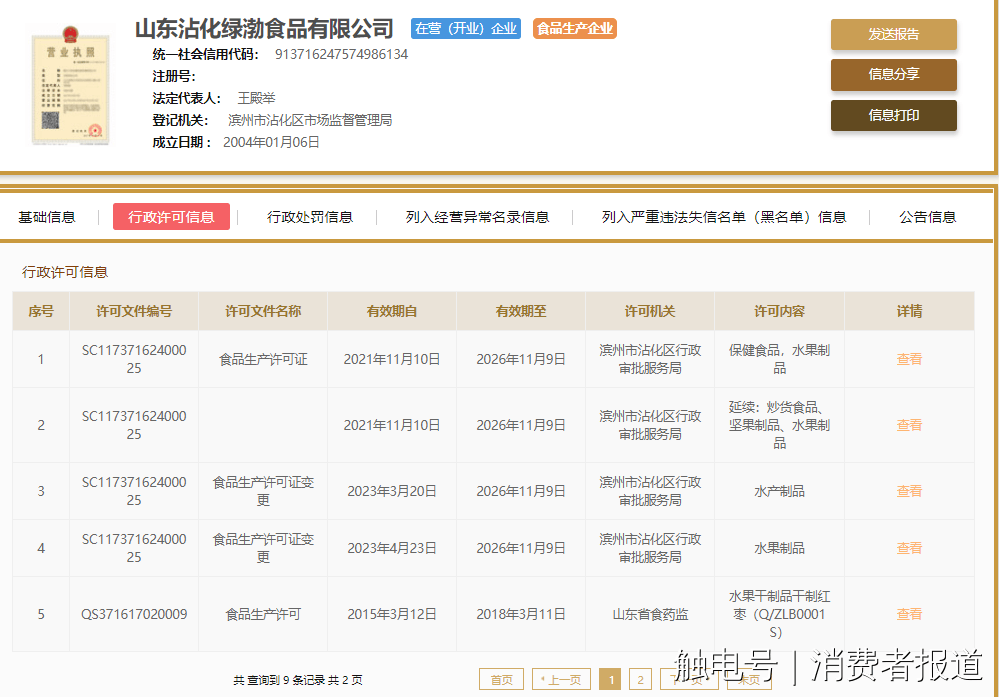This screenshot has width=999, height=697.
Task: Open the 行政处罚信息 tab
Action: [x=310, y=217]
